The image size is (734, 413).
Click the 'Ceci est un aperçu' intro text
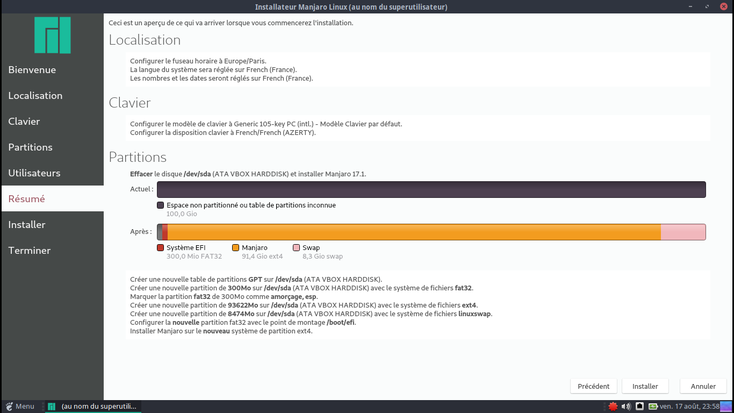(x=231, y=22)
